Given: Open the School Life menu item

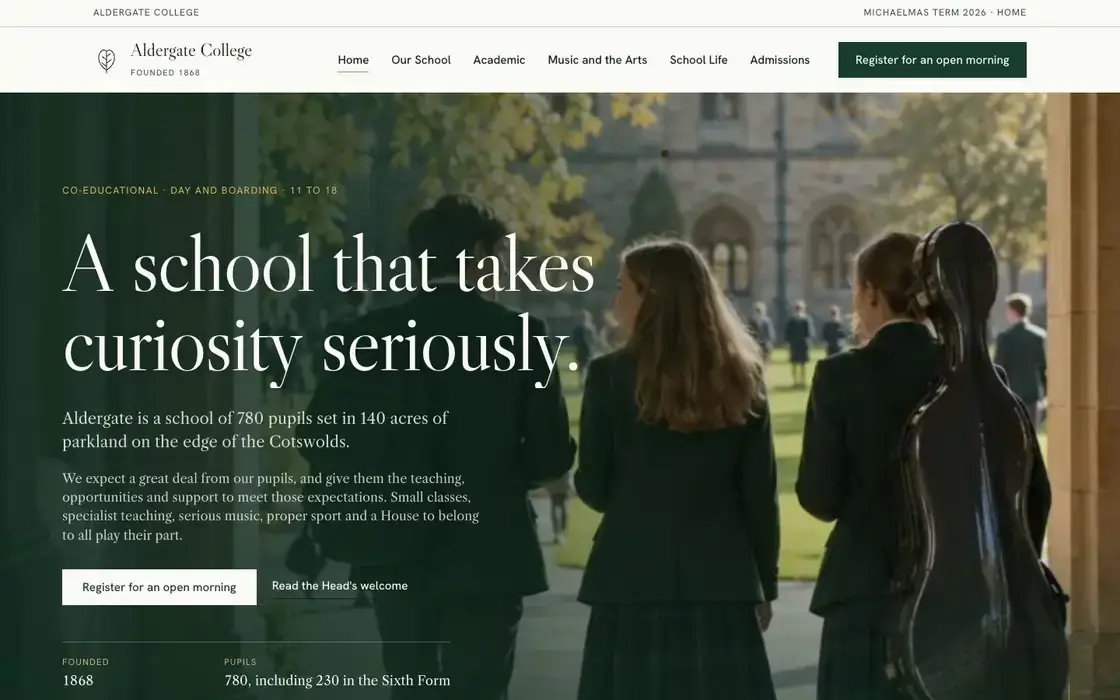Looking at the screenshot, I should [698, 60].
